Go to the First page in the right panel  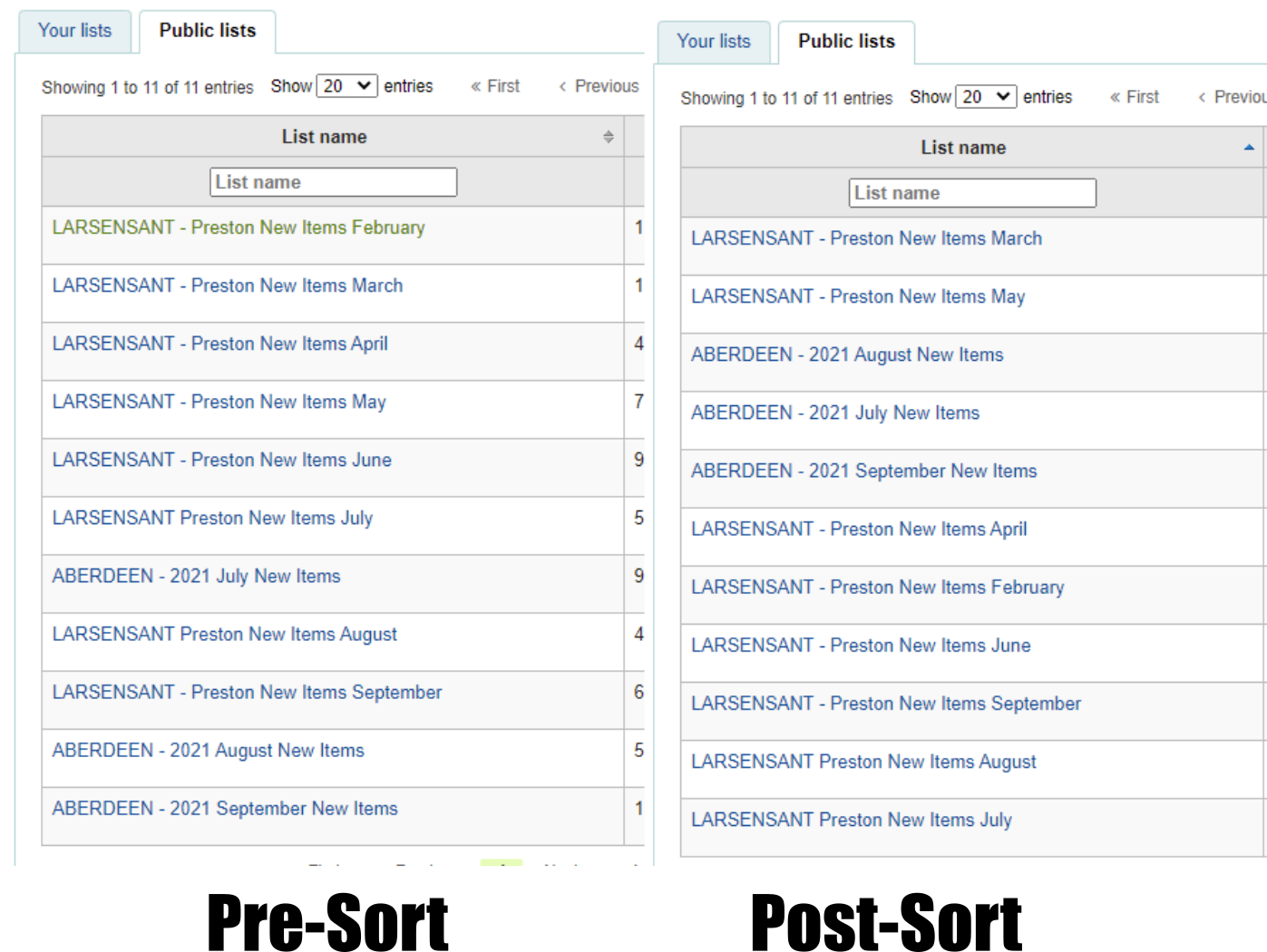click(x=1135, y=97)
